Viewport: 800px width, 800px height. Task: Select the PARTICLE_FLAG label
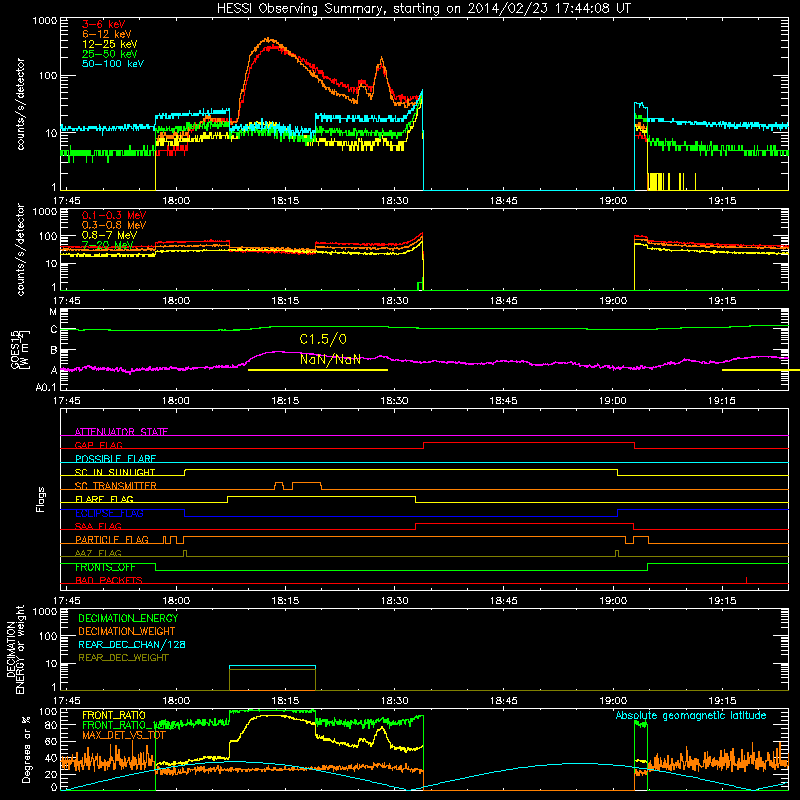tap(112, 539)
